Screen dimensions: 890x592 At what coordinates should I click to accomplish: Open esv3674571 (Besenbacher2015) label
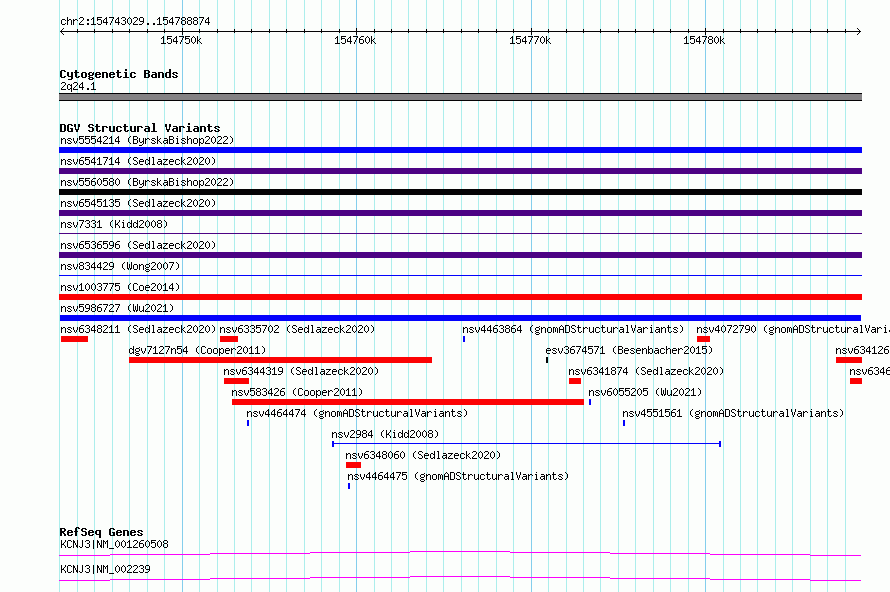(629, 350)
